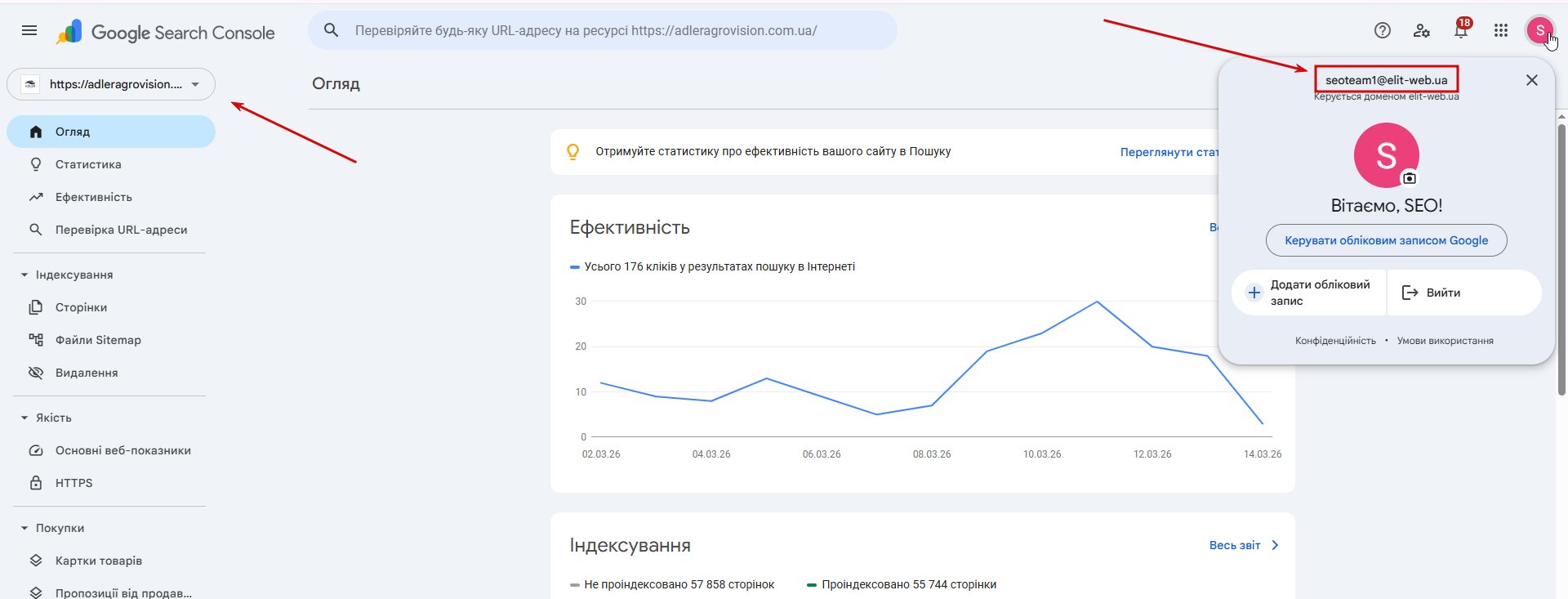Click the help question mark icon
The width and height of the screenshot is (1568, 599).
pyautogui.click(x=1382, y=30)
